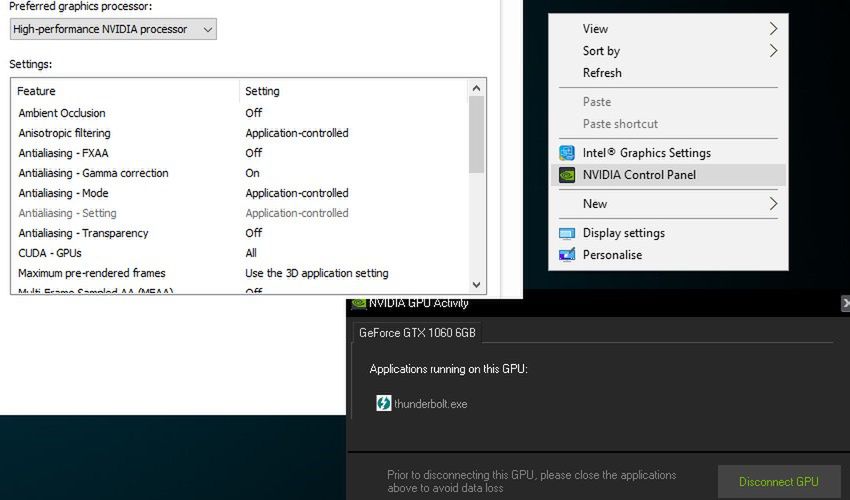This screenshot has width=850, height=500.
Task: Open Intel Graphics Settings menu entry
Action: (x=668, y=153)
